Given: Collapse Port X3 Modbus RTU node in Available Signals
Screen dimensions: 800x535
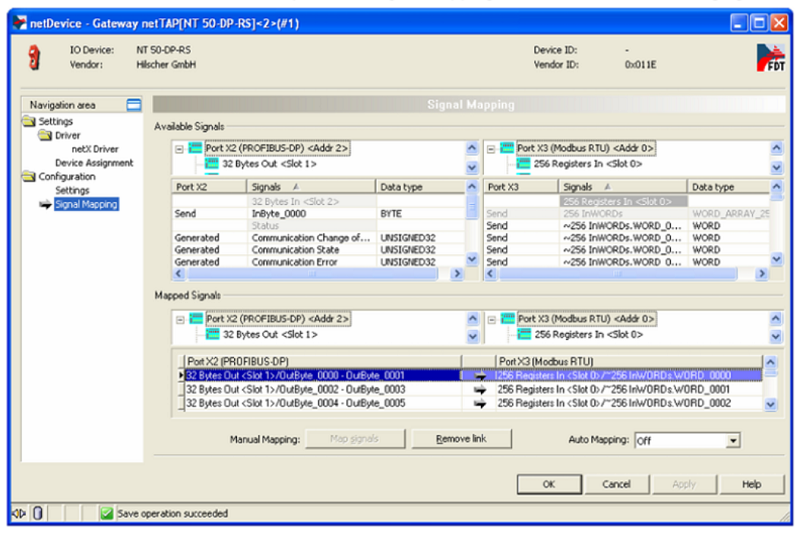Looking at the screenshot, I should 489,148.
